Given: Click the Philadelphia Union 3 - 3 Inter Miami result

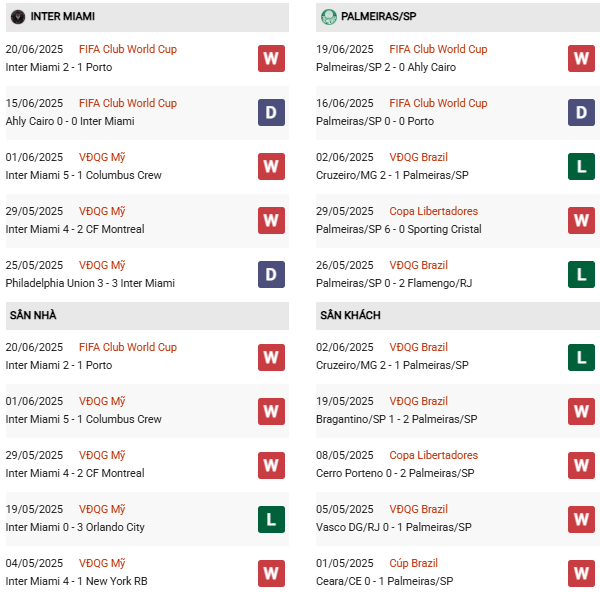Looking at the screenshot, I should coord(90,283).
